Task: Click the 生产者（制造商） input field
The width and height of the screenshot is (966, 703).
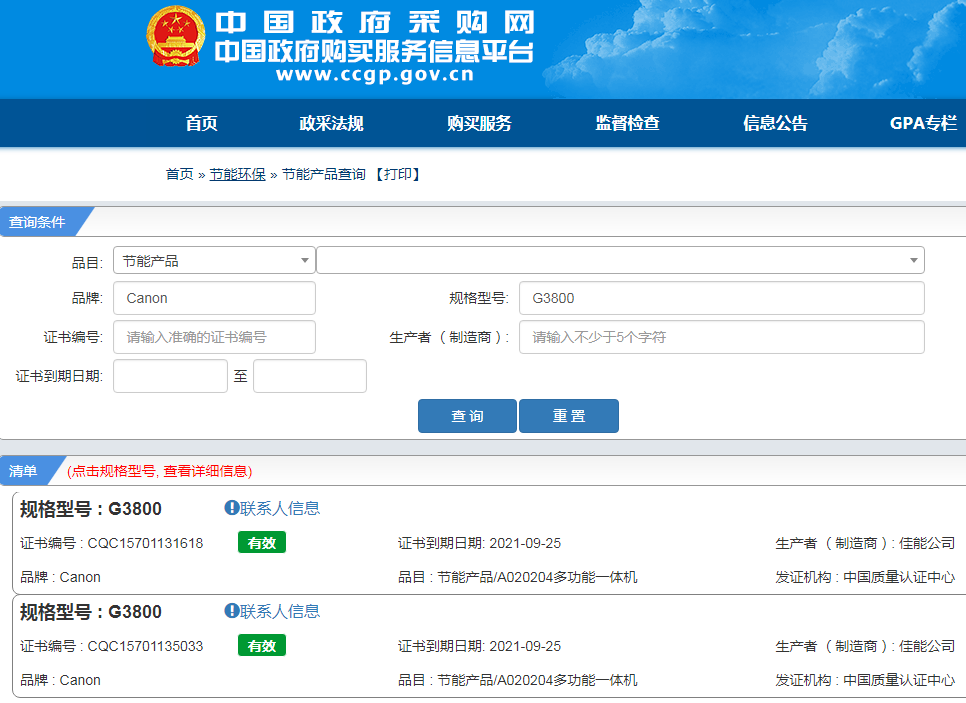Action: pyautogui.click(x=721, y=337)
